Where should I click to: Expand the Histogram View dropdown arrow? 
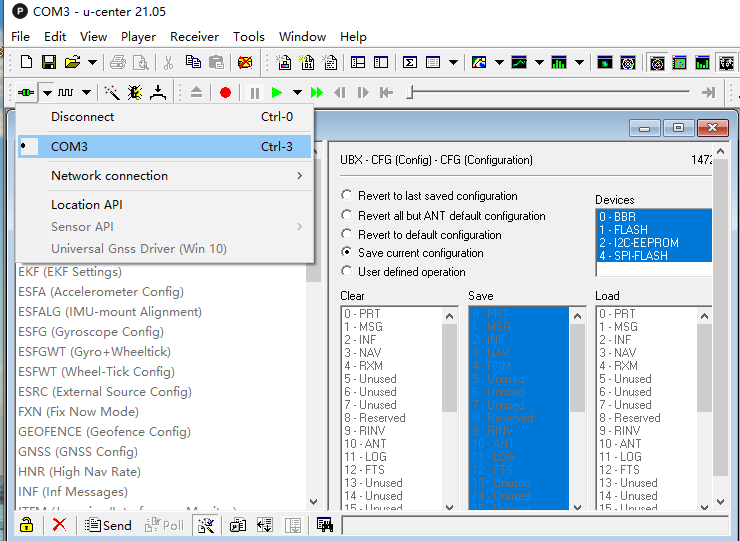[579, 62]
